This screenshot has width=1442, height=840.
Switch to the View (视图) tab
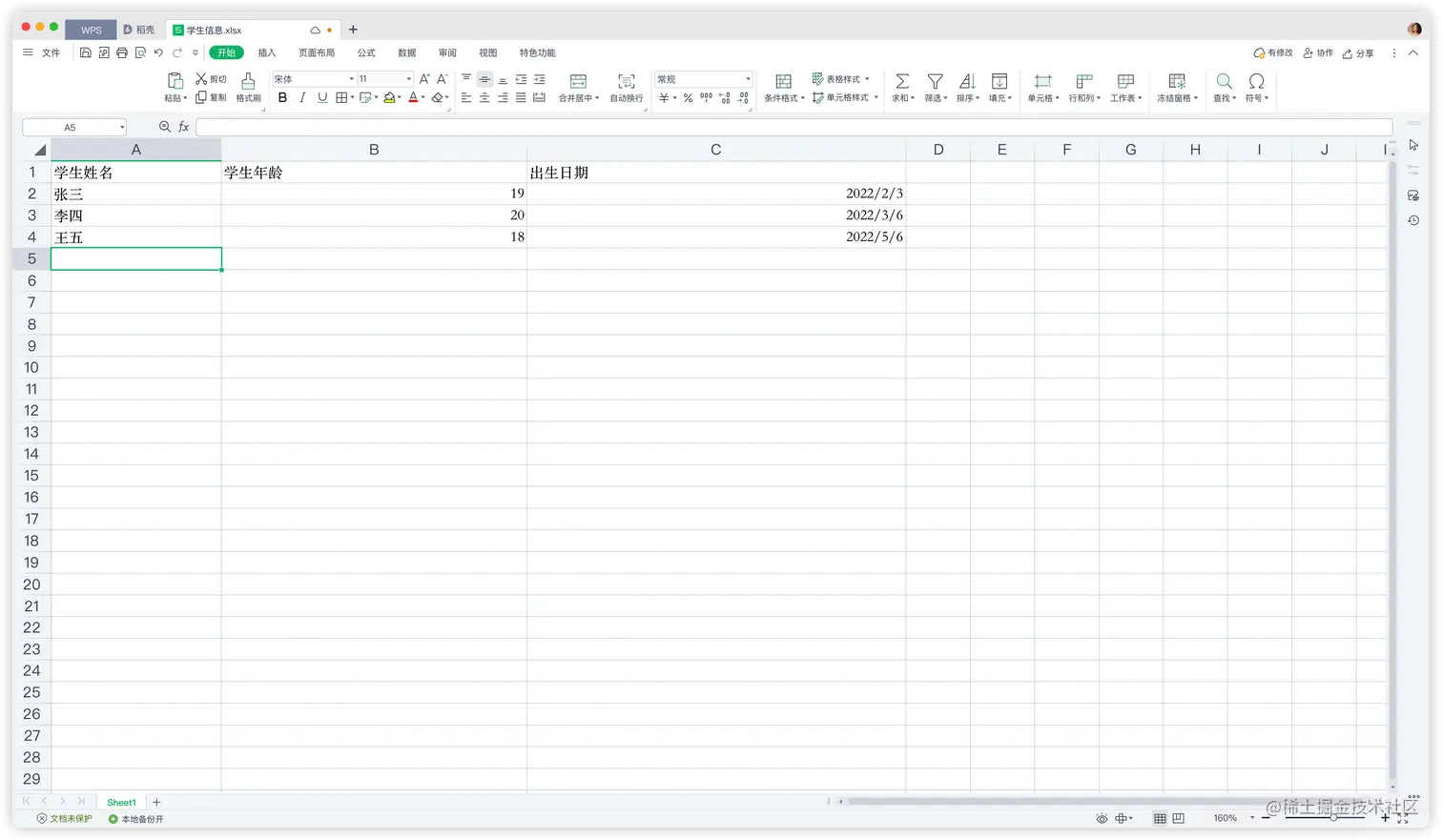click(x=488, y=53)
